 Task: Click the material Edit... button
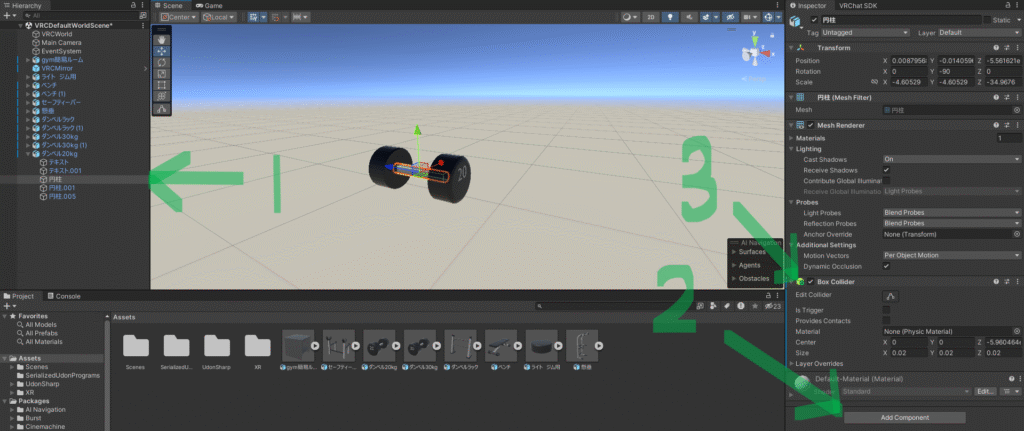point(985,391)
